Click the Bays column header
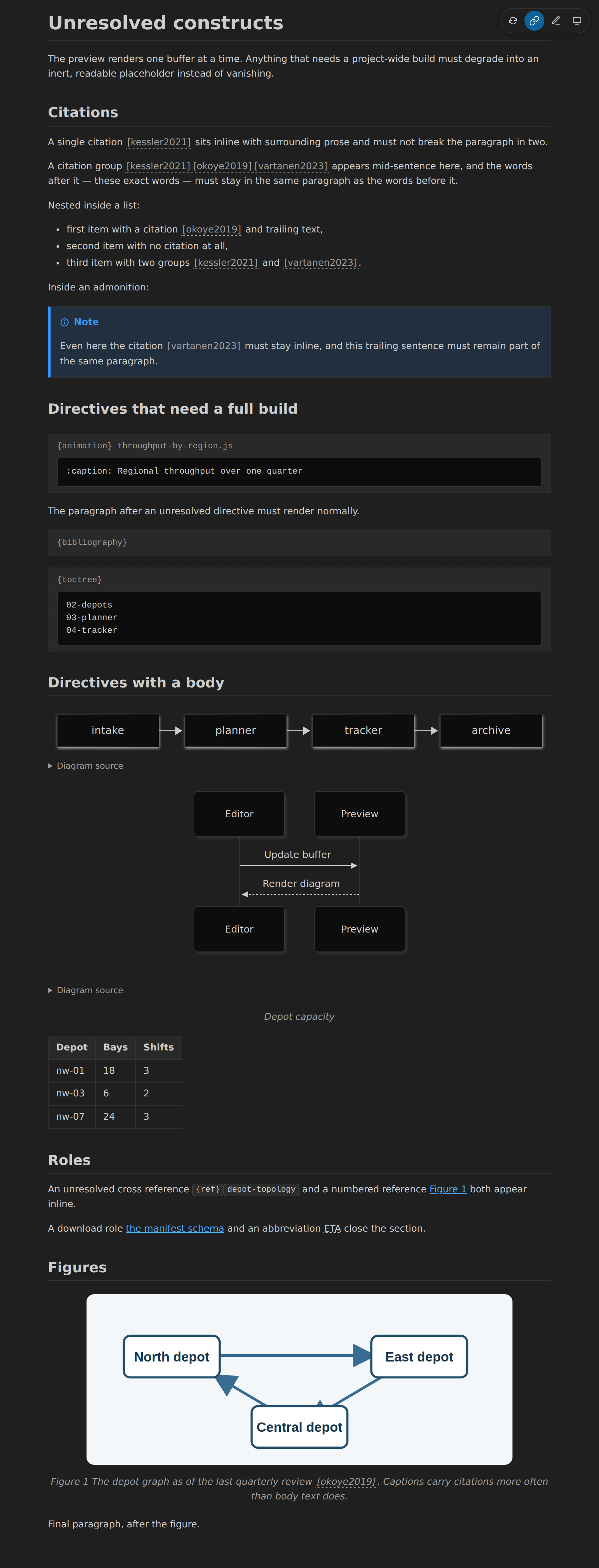Image resolution: width=599 pixels, height=1568 pixels. tap(115, 1047)
